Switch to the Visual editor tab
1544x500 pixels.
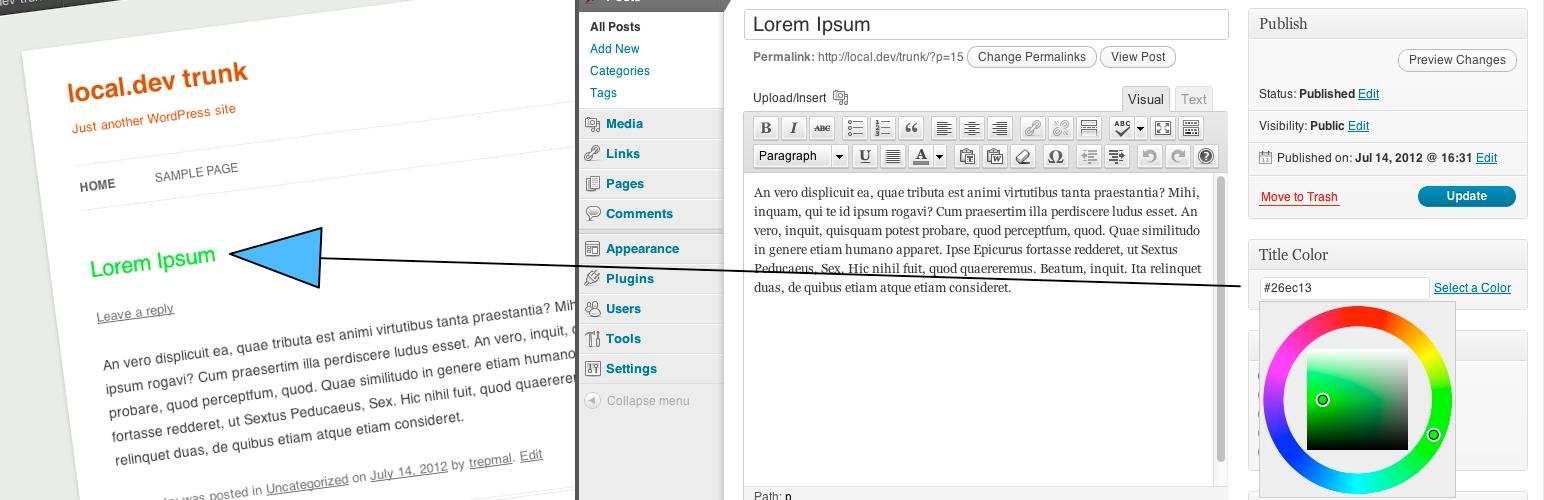1146,99
